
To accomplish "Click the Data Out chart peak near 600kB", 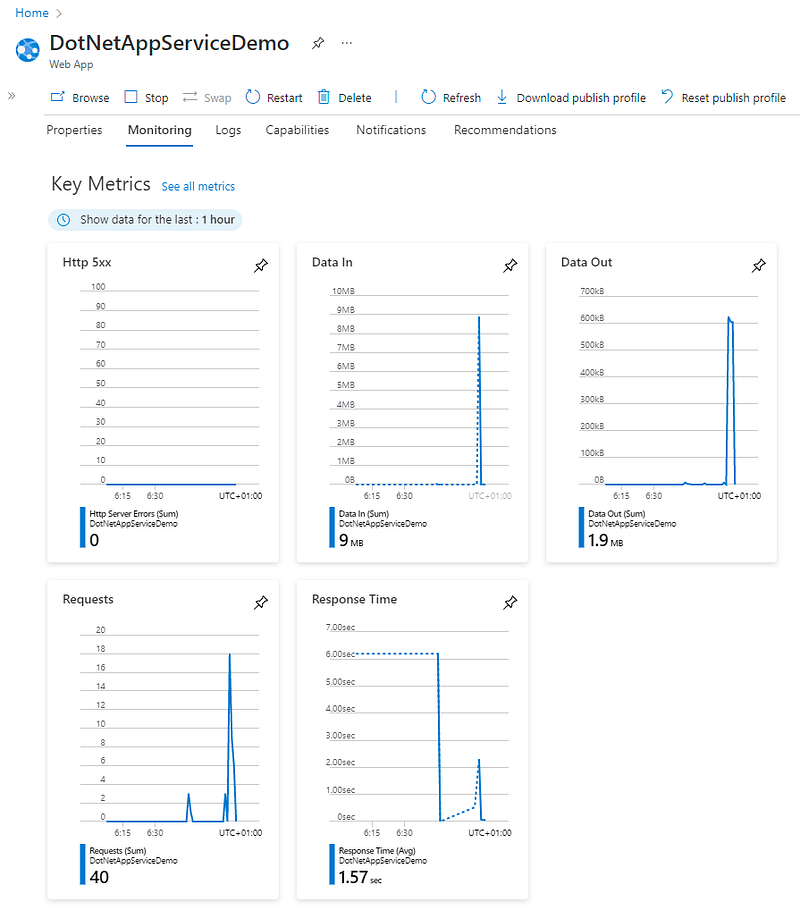I will point(730,319).
